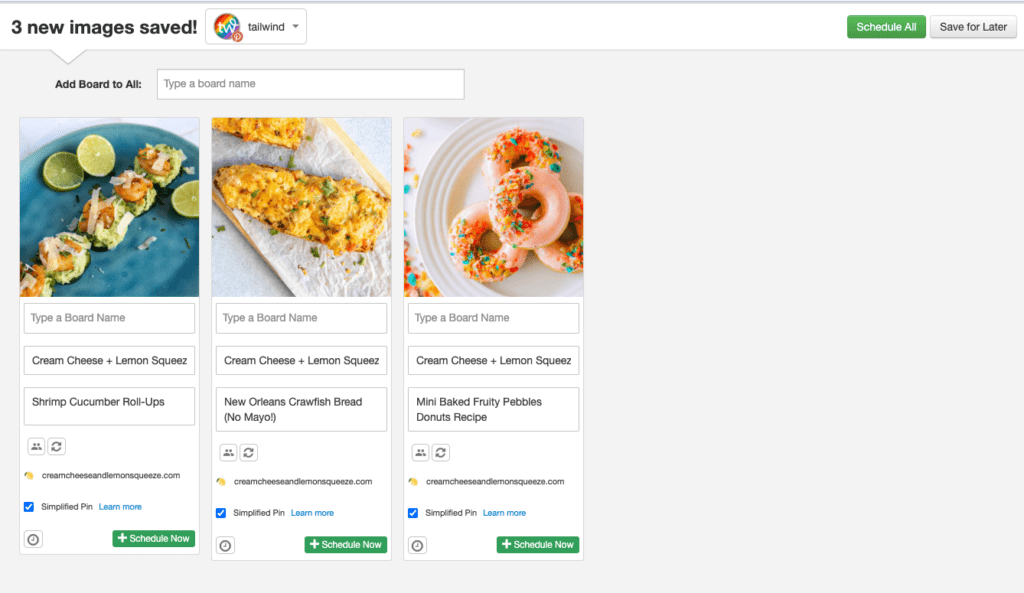Open the clock scheduler on Crawfish Bread card
1024x593 pixels.
tap(225, 545)
